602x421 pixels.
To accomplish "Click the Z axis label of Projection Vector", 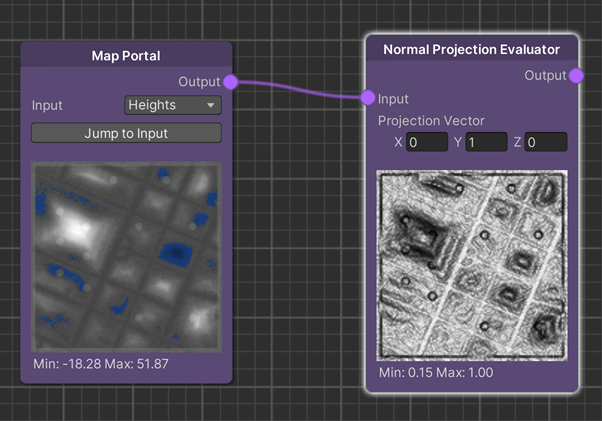I will click(x=517, y=142).
